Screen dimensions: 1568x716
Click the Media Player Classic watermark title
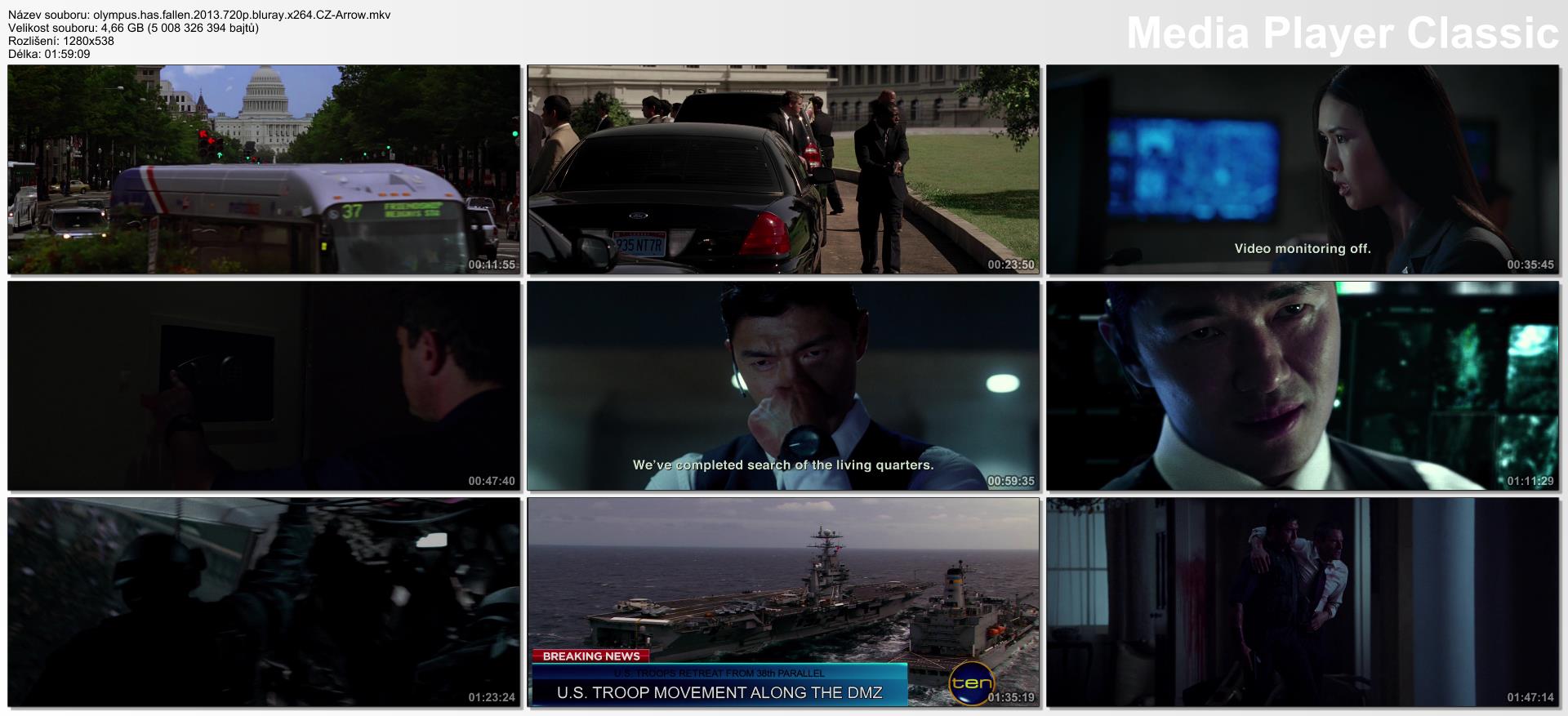(1342, 33)
